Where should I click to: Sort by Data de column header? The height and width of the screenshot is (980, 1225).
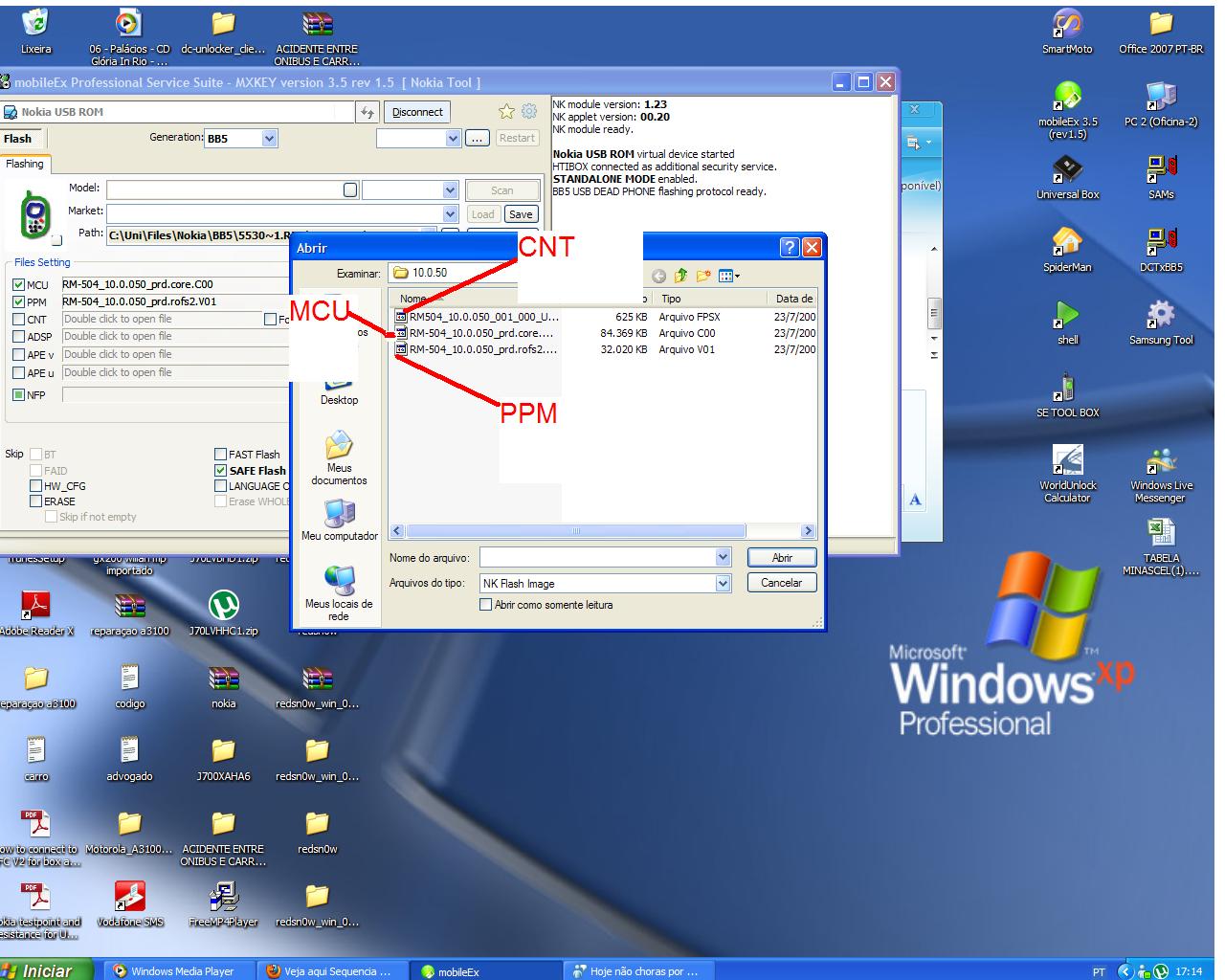(x=793, y=299)
